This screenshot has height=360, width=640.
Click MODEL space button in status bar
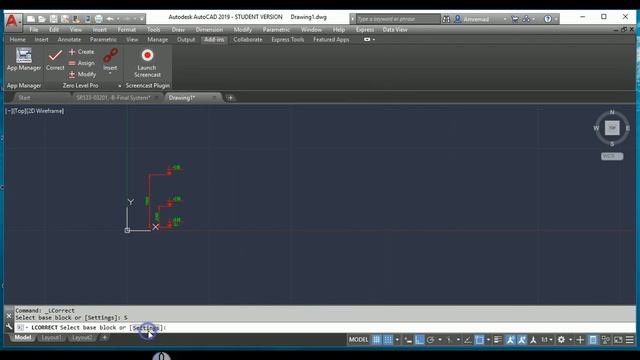[x=358, y=340]
